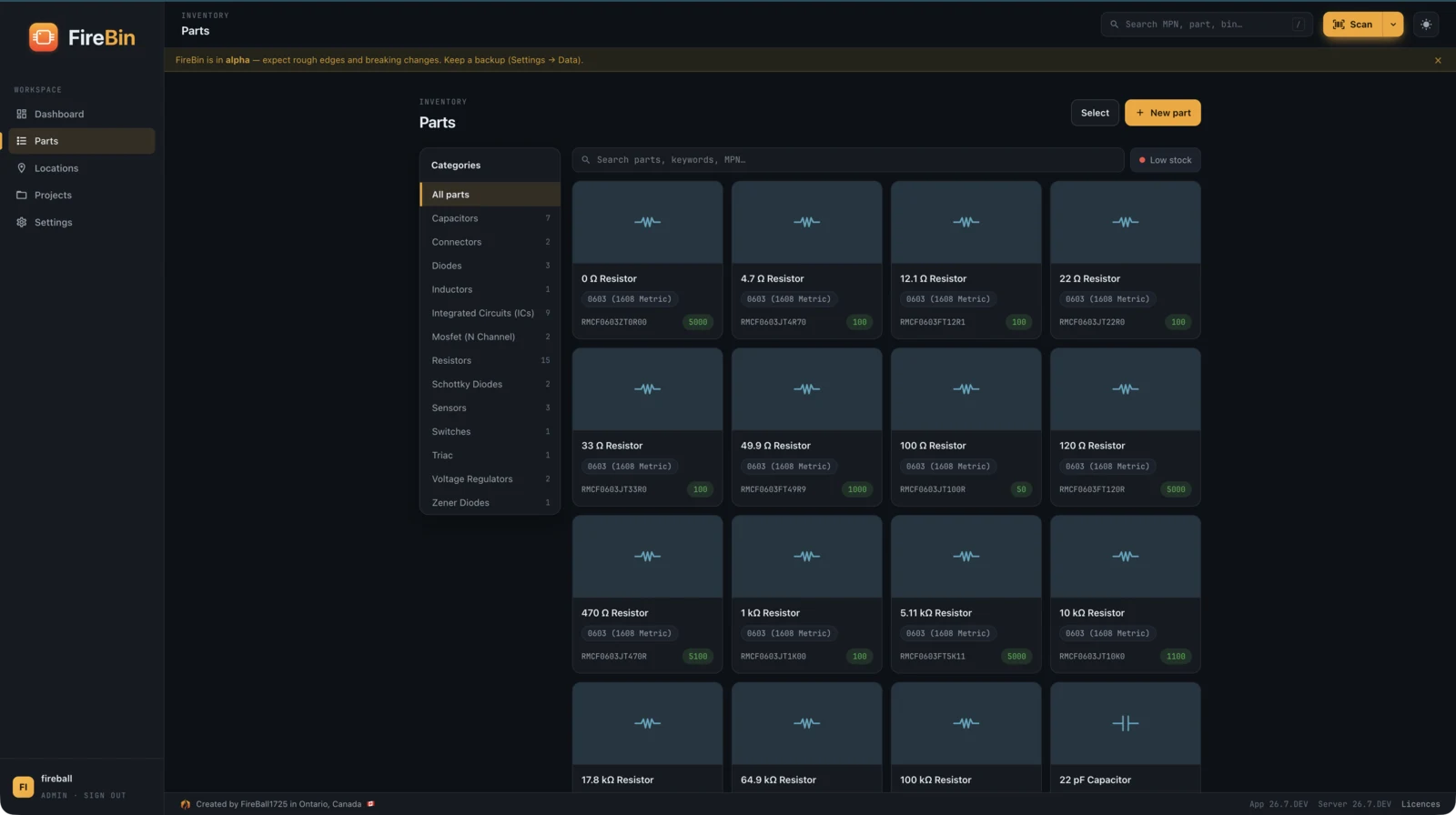Dismiss the alpha warning banner

point(1438,60)
